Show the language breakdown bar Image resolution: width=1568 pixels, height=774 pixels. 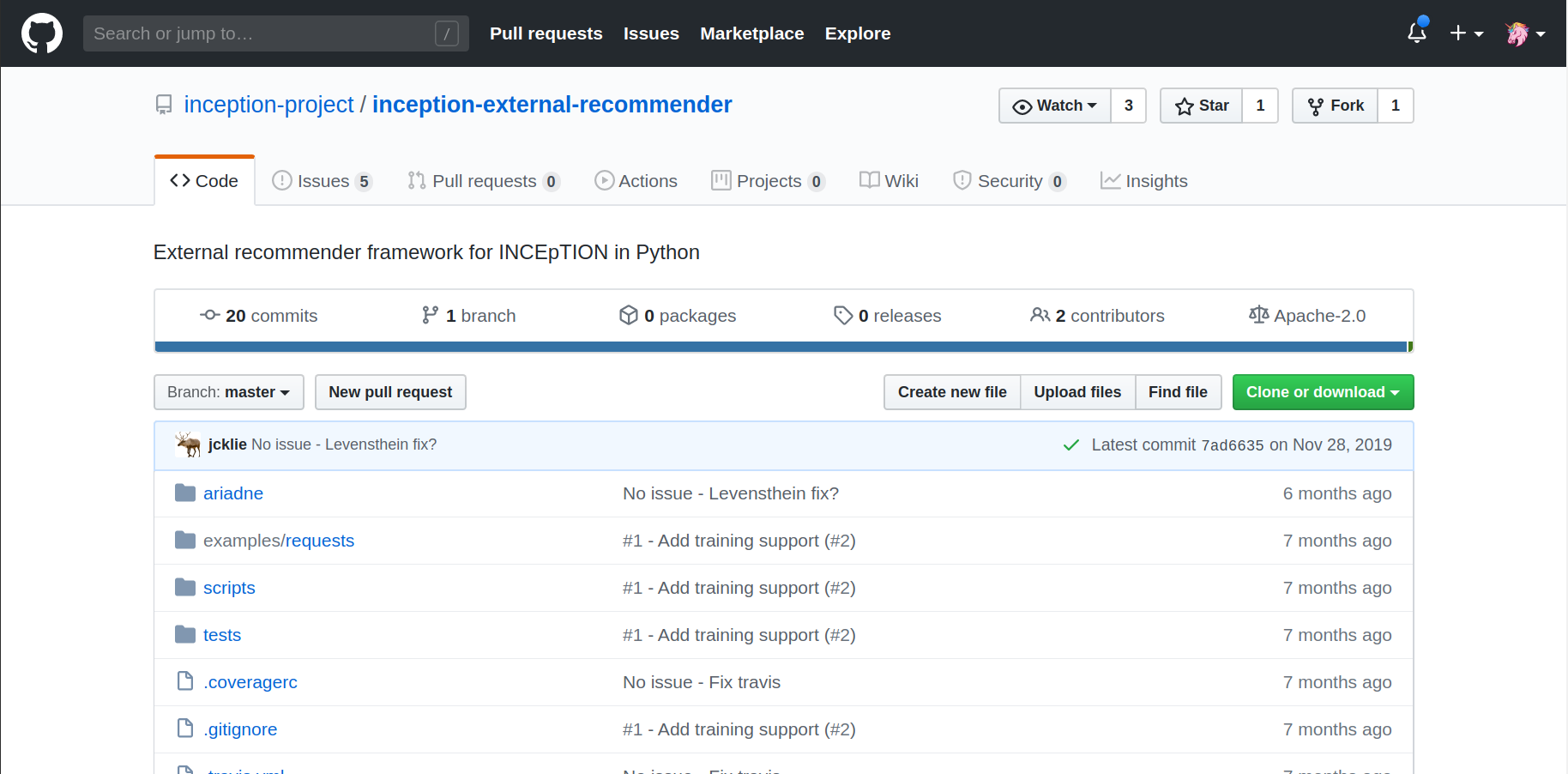pyautogui.click(x=784, y=347)
